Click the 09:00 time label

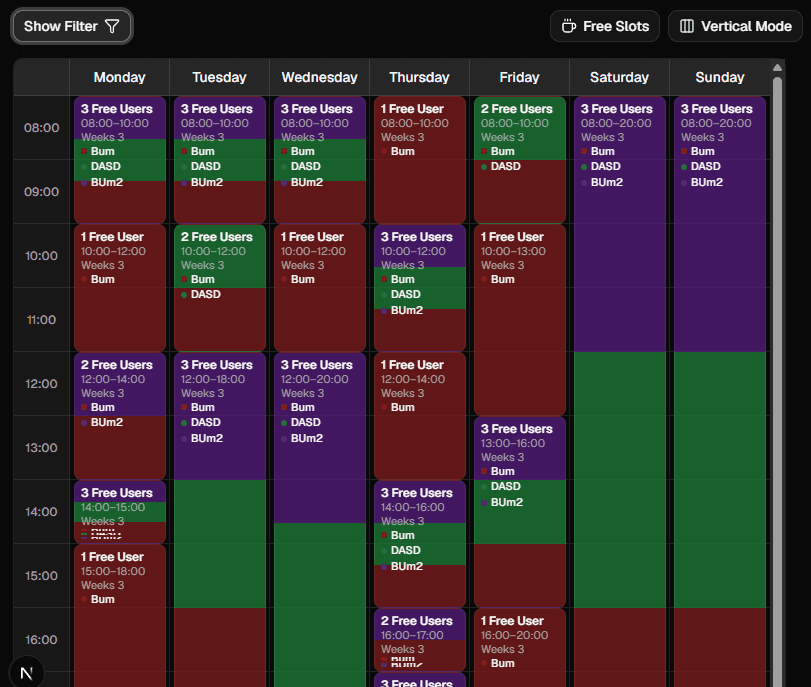coord(41,192)
